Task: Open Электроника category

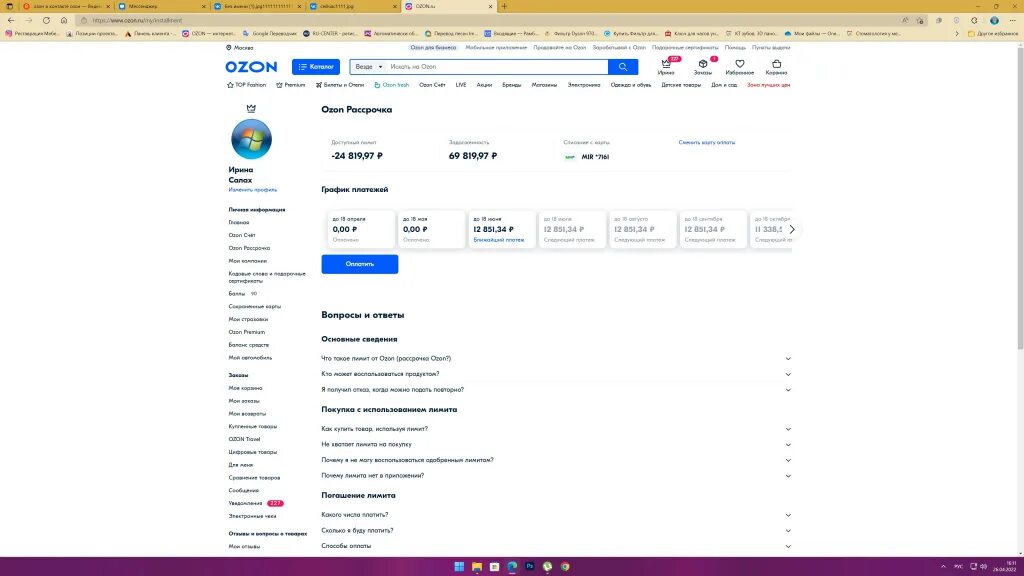Action: (583, 85)
